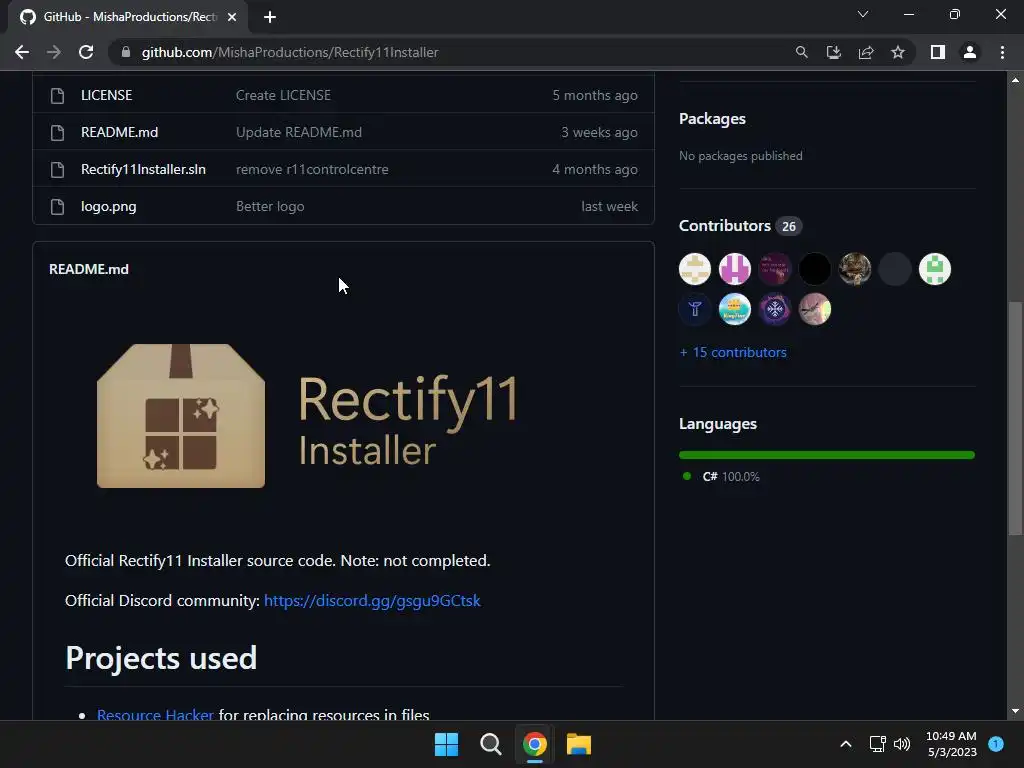Click file icon beside README.md row
This screenshot has height=768, width=1024.
click(57, 133)
